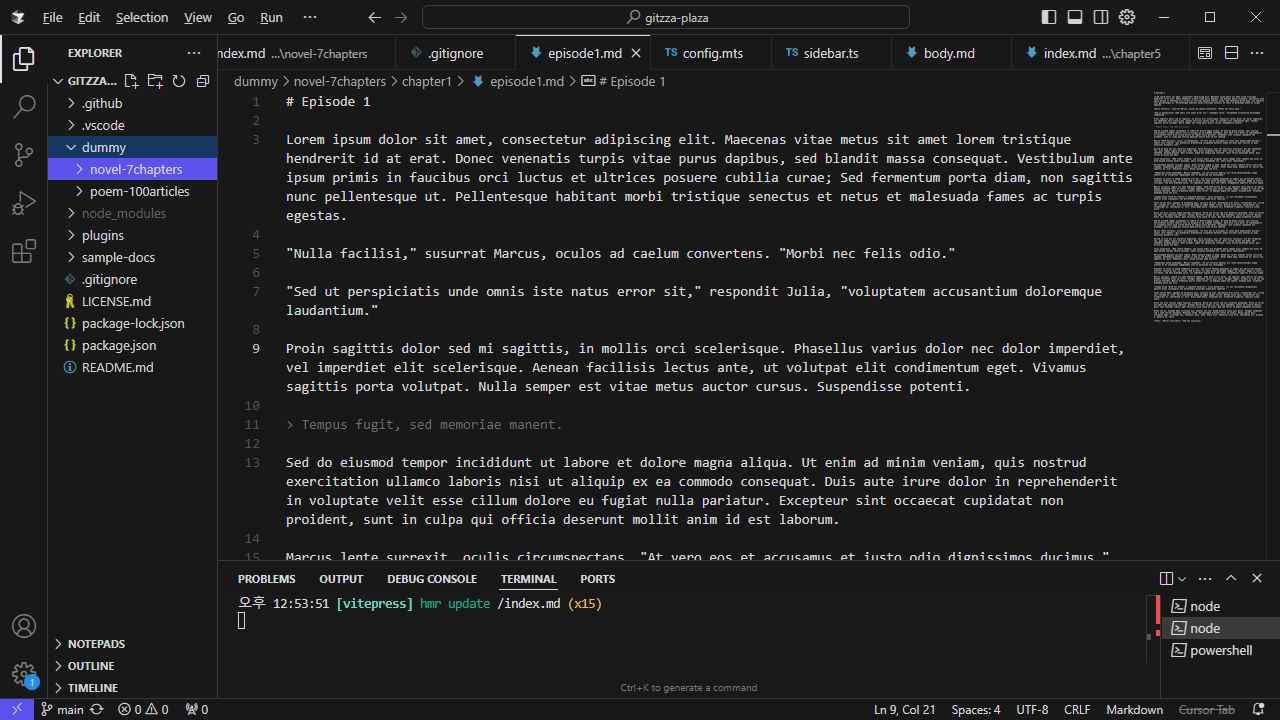Create a new folder in Explorer
Screen dimensions: 1280x720
tap(155, 81)
